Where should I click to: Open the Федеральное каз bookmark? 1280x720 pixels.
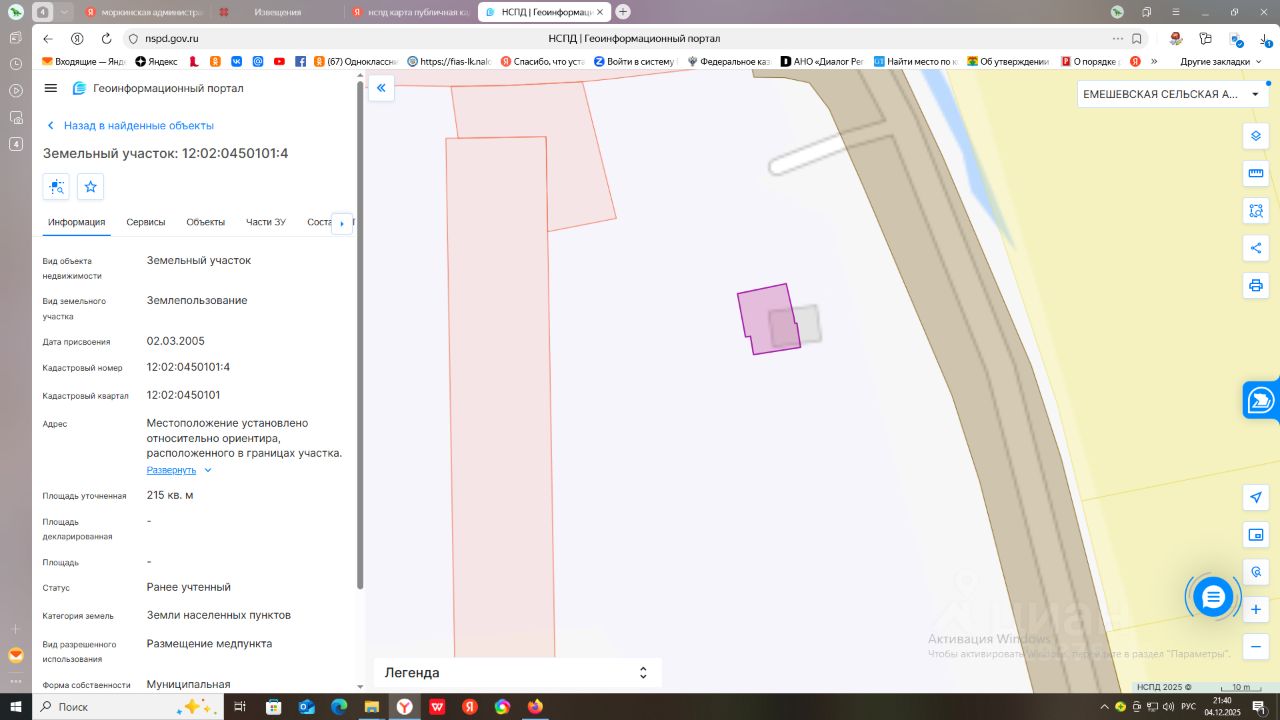[729, 61]
